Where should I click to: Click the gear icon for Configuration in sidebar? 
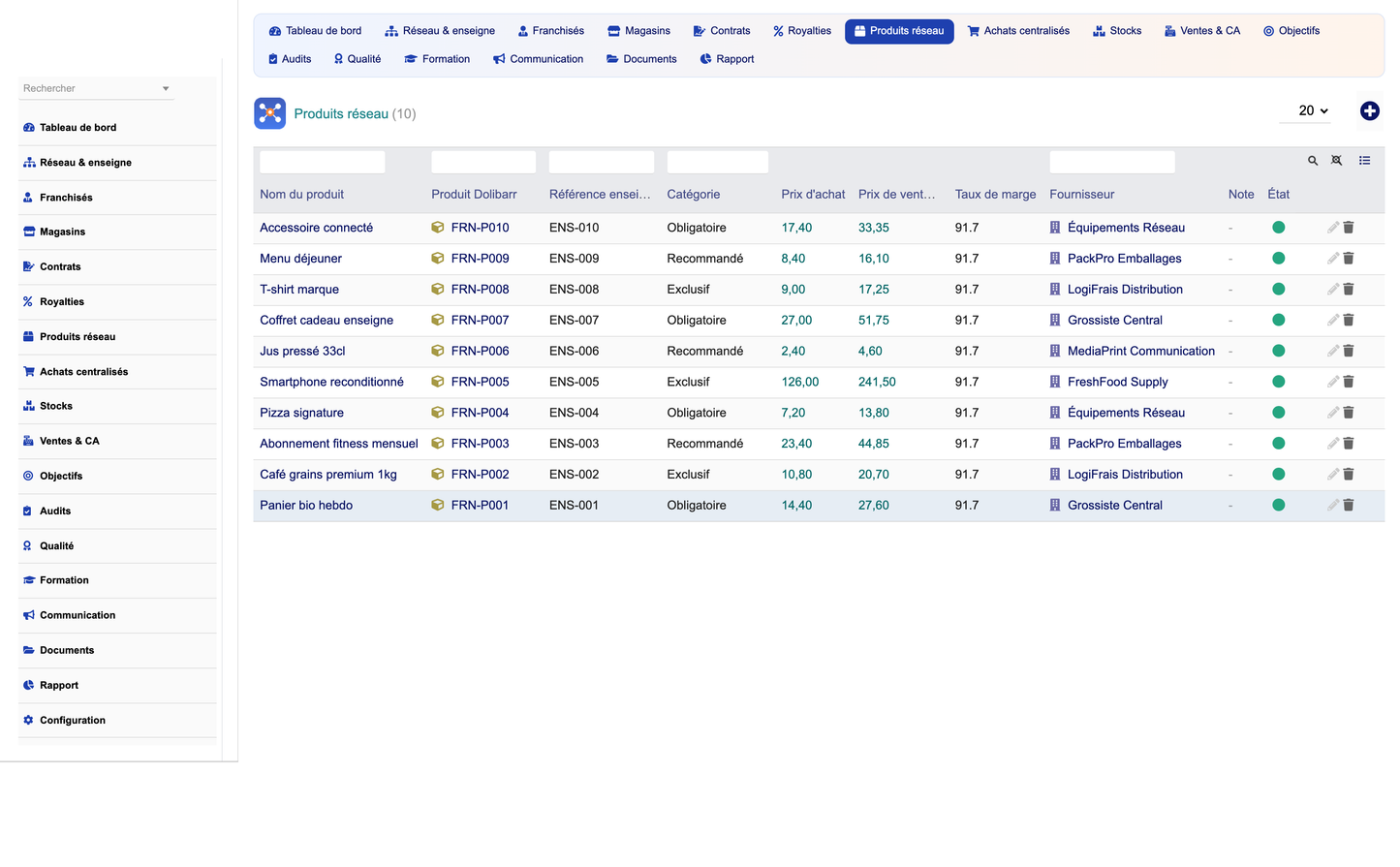click(x=28, y=721)
